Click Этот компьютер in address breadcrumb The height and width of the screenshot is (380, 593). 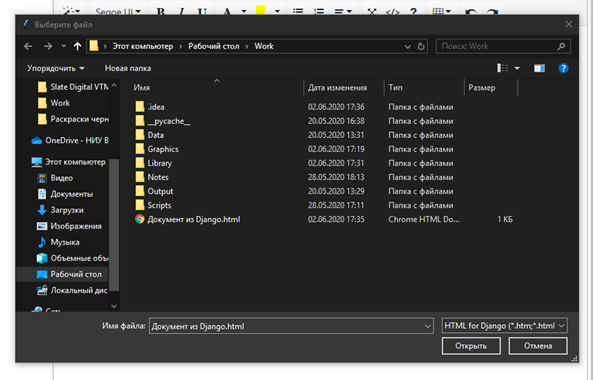[143, 46]
